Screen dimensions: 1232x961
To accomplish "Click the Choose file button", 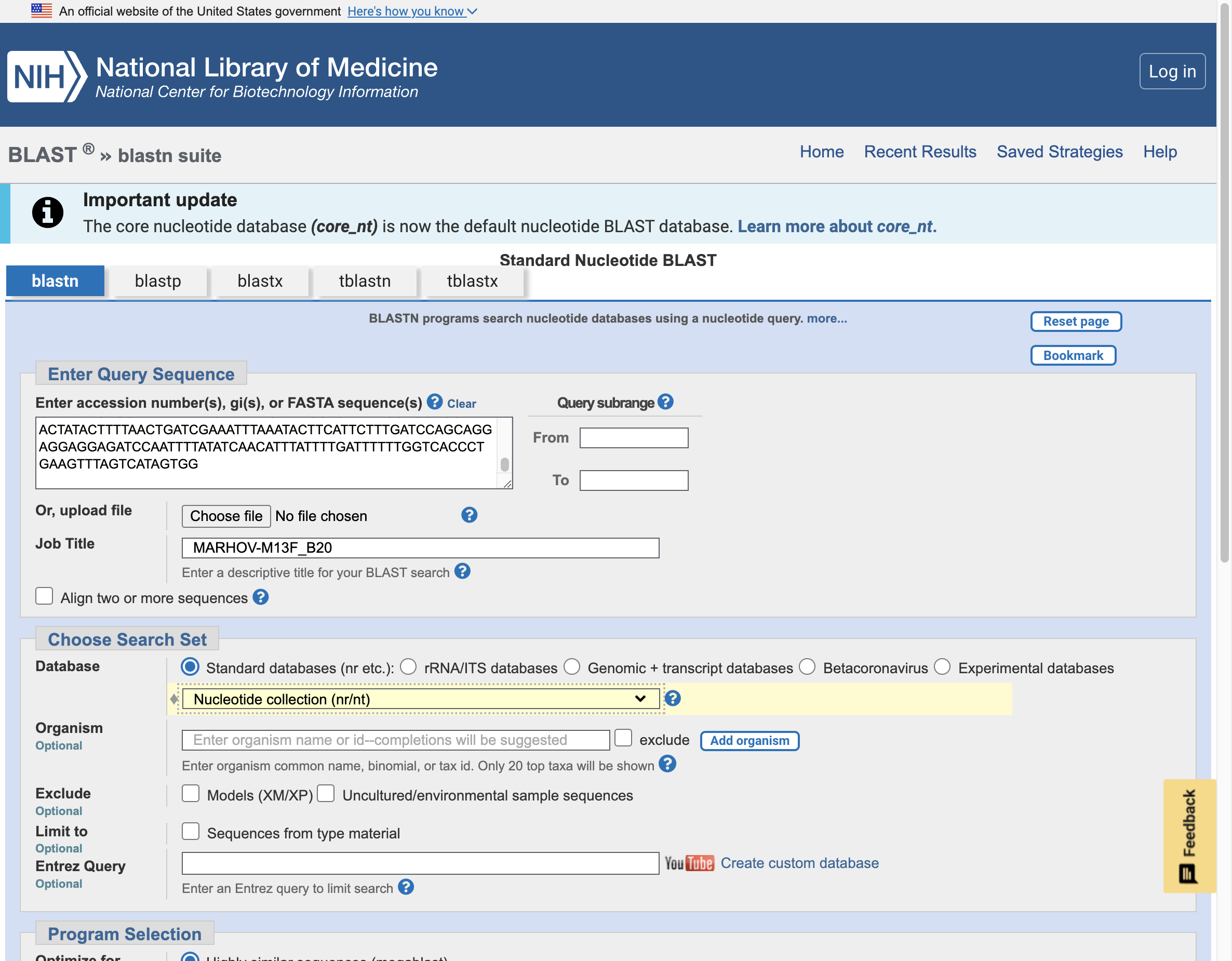I will click(x=226, y=516).
